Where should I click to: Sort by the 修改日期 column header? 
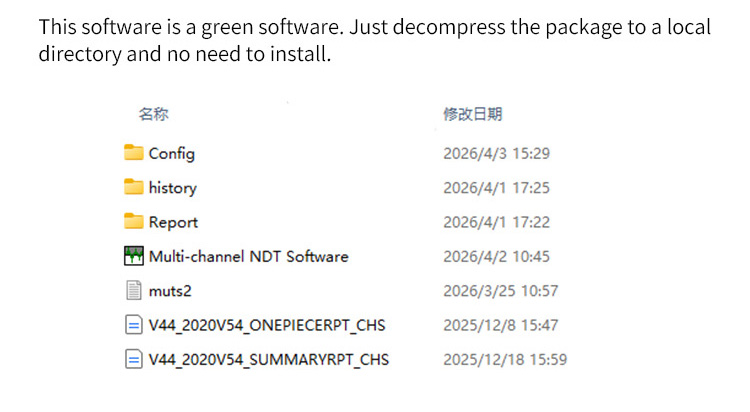pos(472,115)
